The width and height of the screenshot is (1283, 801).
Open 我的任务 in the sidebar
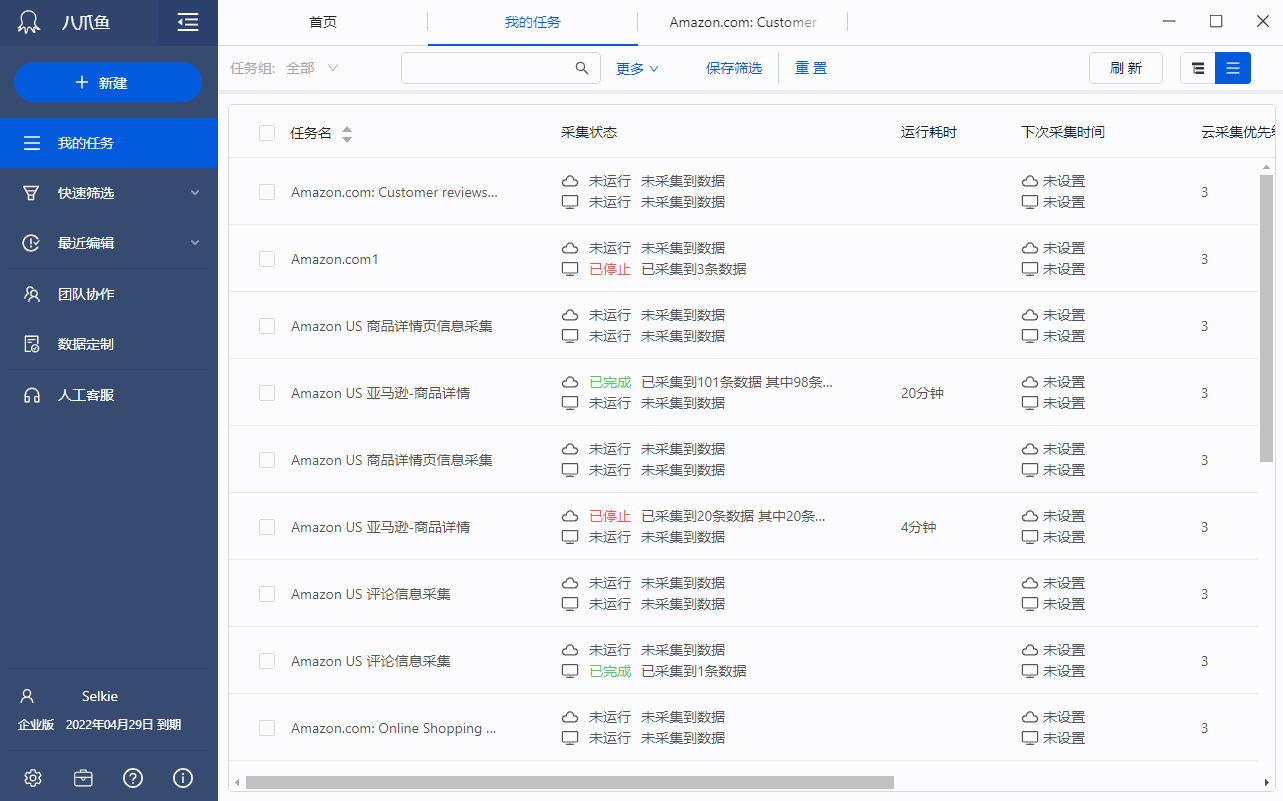(x=109, y=143)
